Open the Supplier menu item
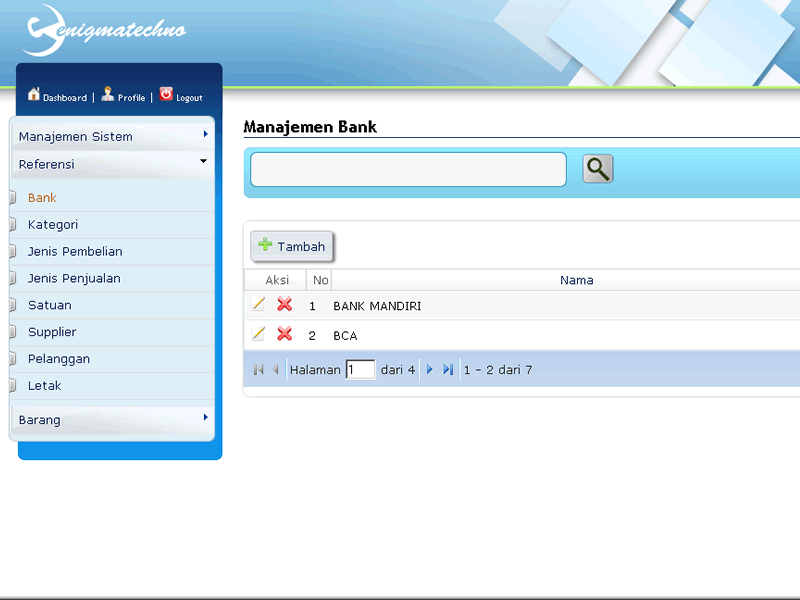The width and height of the screenshot is (800, 600). tap(52, 332)
